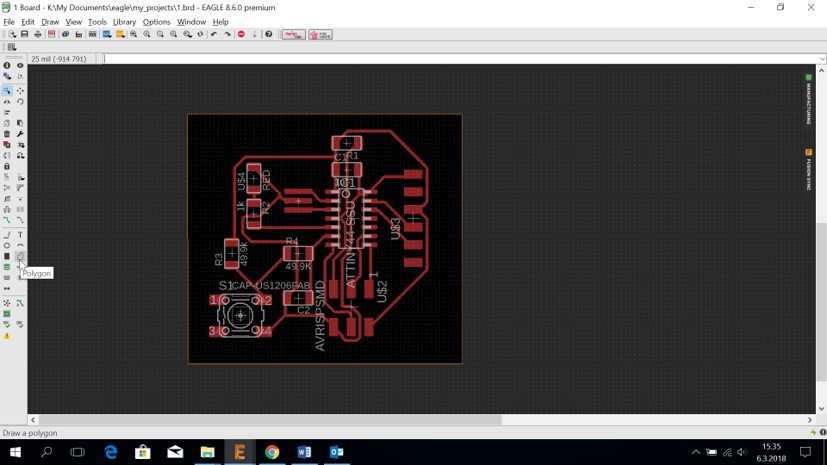Click the S1 pushbutton component
827x465 pixels.
tap(241, 315)
